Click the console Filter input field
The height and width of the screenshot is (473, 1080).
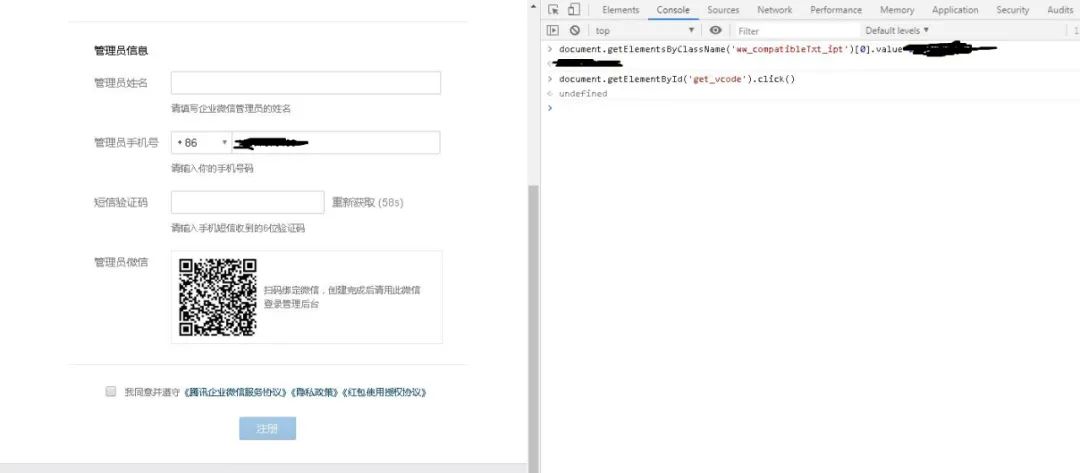coord(797,30)
